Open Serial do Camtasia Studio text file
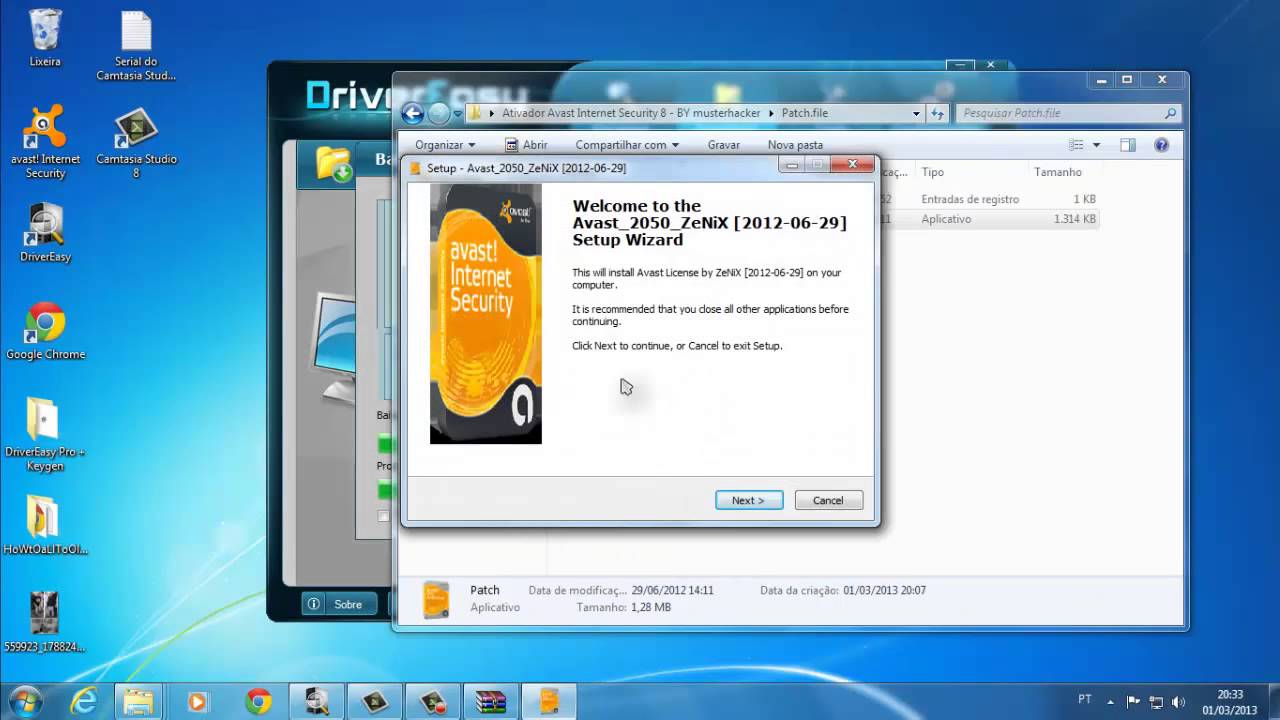1280x720 pixels. [x=136, y=46]
